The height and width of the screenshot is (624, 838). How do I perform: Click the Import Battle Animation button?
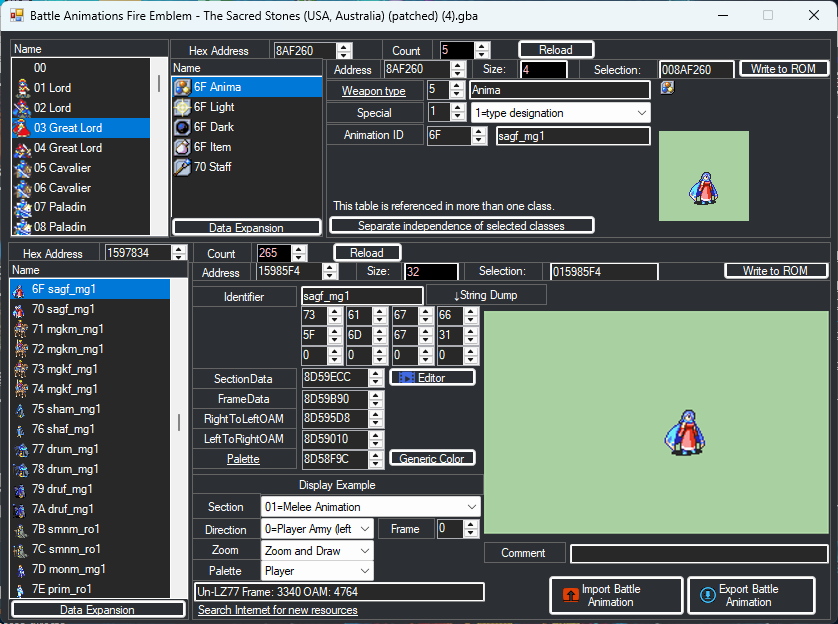(x=616, y=595)
